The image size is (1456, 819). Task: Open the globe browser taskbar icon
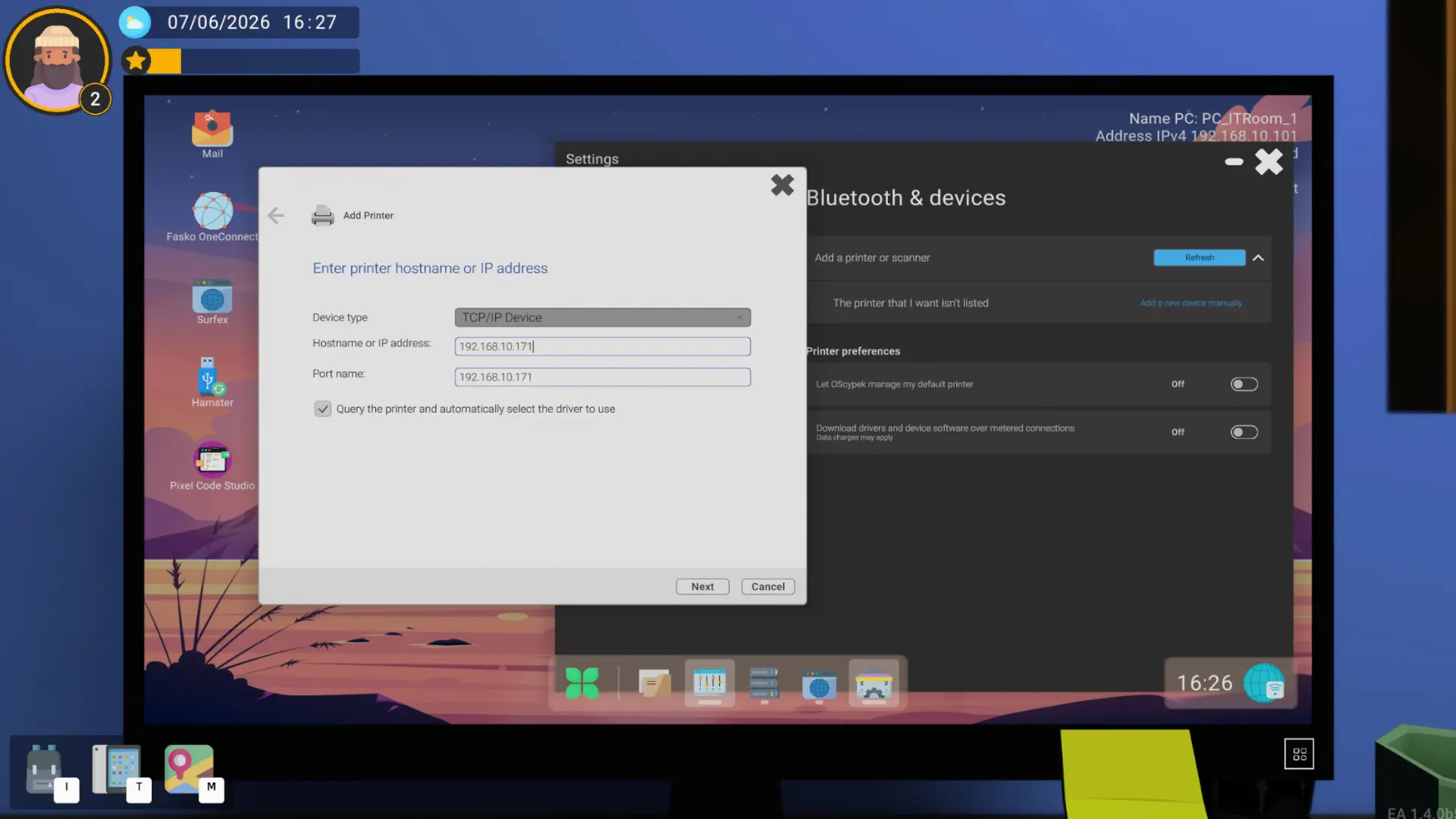point(819,686)
